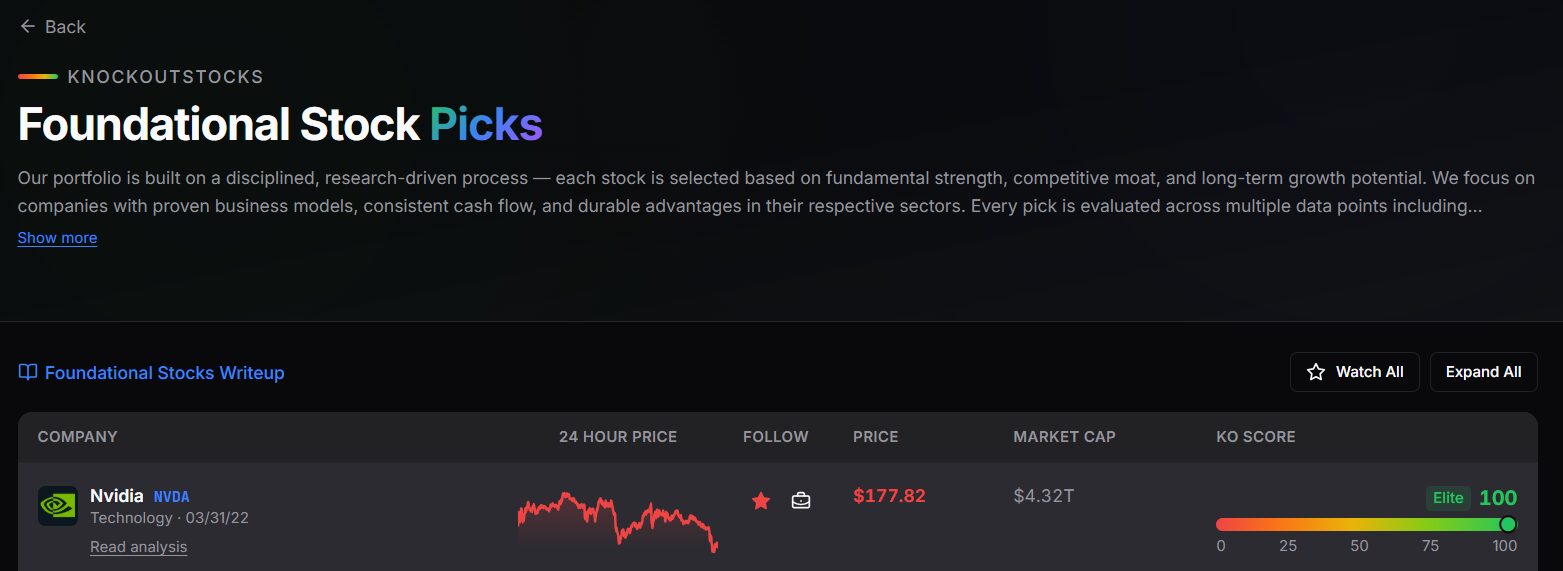The height and width of the screenshot is (571, 1563).
Task: Sort by the KO SCORE header
Action: [x=1255, y=437]
